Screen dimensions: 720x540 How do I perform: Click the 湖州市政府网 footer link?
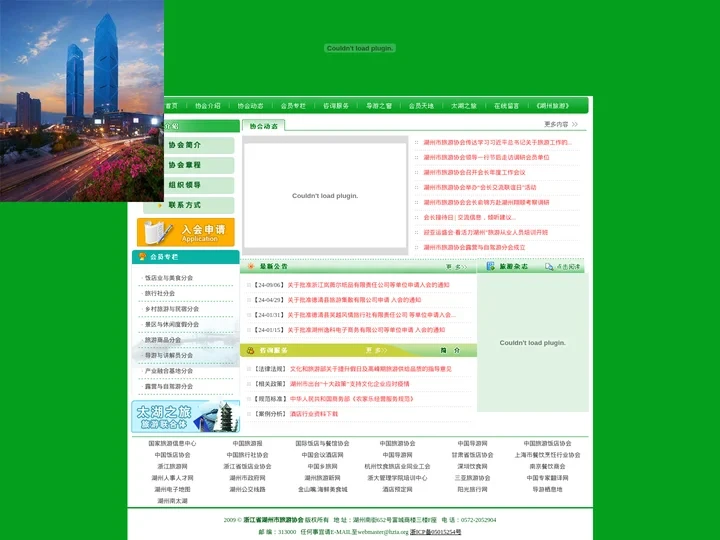point(248,478)
